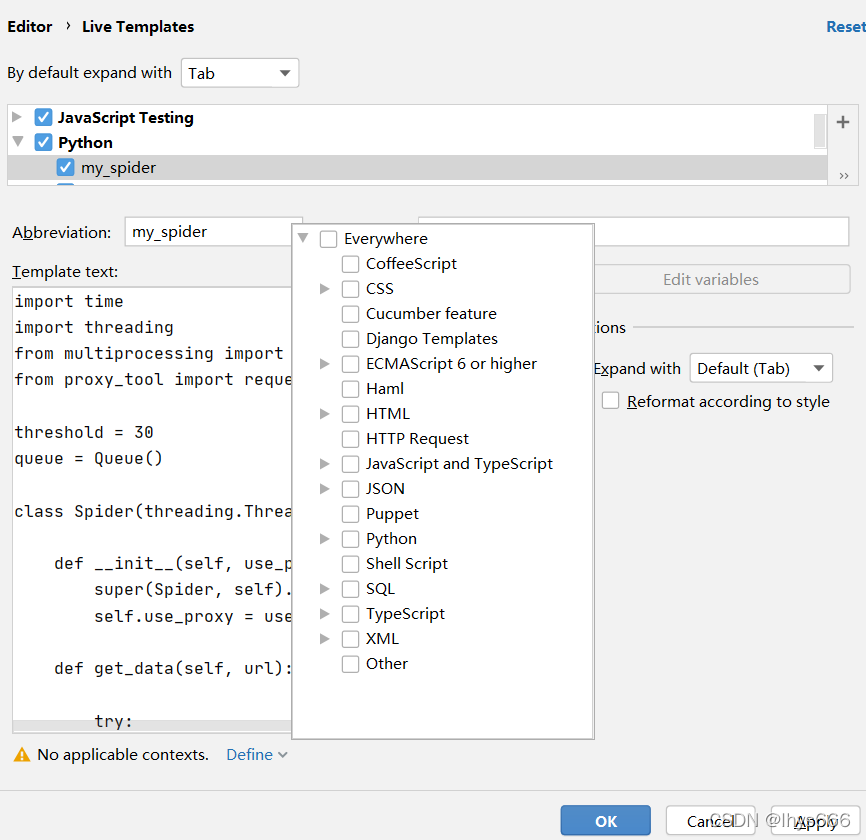Expand the SQL context node
Image resolution: width=866 pixels, height=840 pixels.
click(325, 589)
